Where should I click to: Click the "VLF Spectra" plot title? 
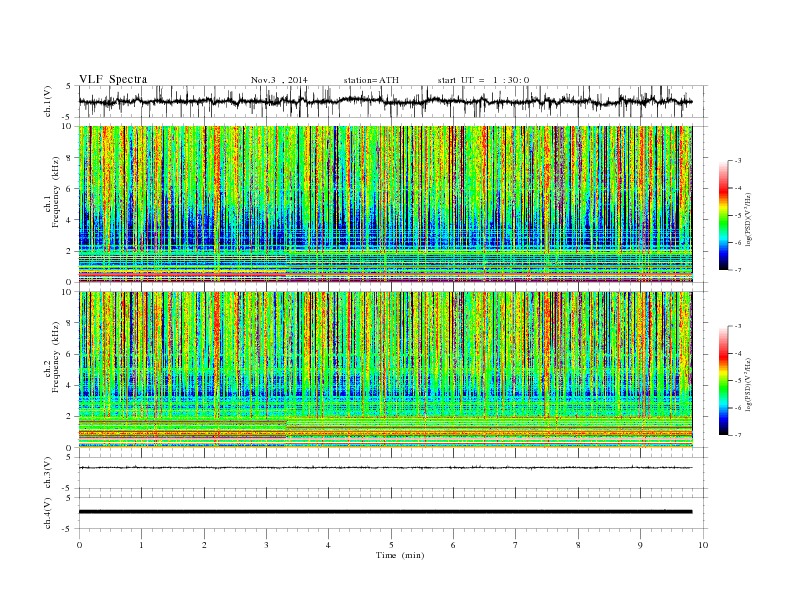113,79
